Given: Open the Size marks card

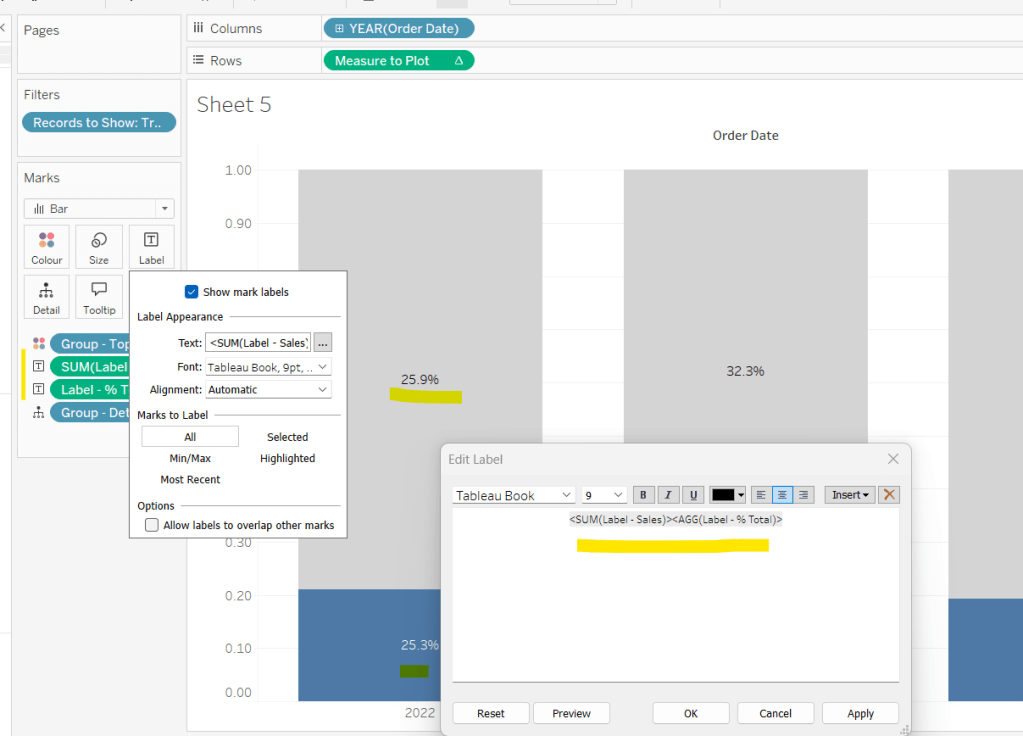Looking at the screenshot, I should click(x=99, y=246).
